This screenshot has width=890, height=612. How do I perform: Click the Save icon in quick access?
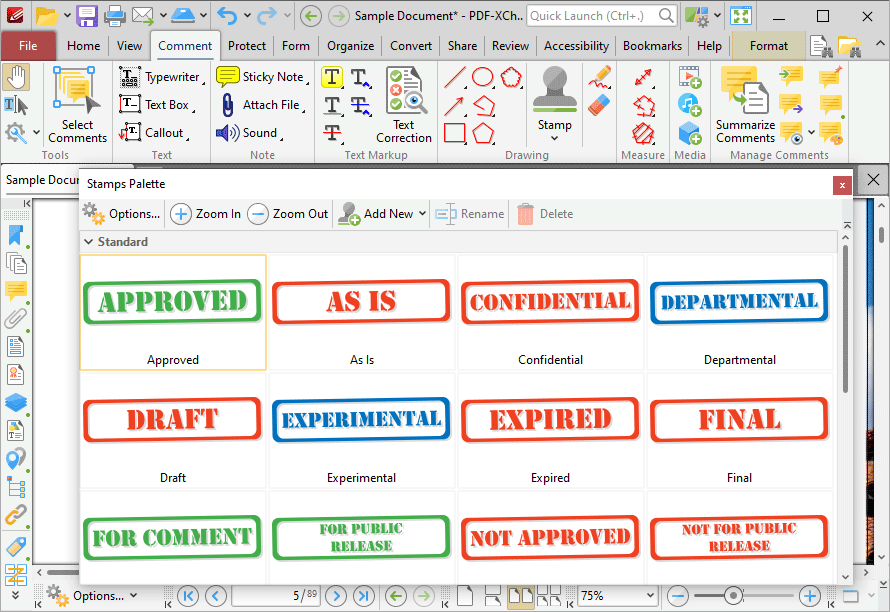(x=87, y=16)
